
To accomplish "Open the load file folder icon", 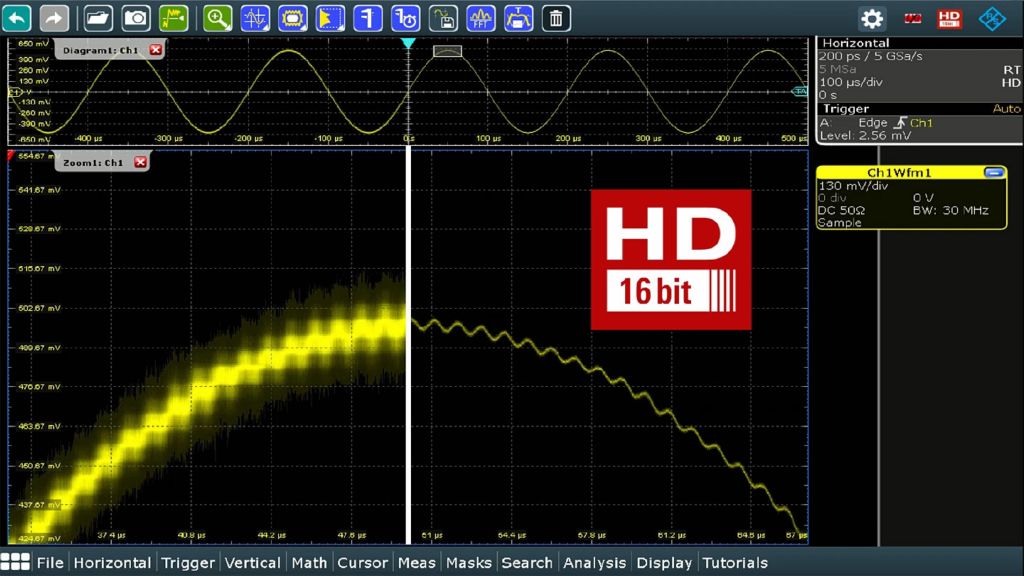I will 98,17.
